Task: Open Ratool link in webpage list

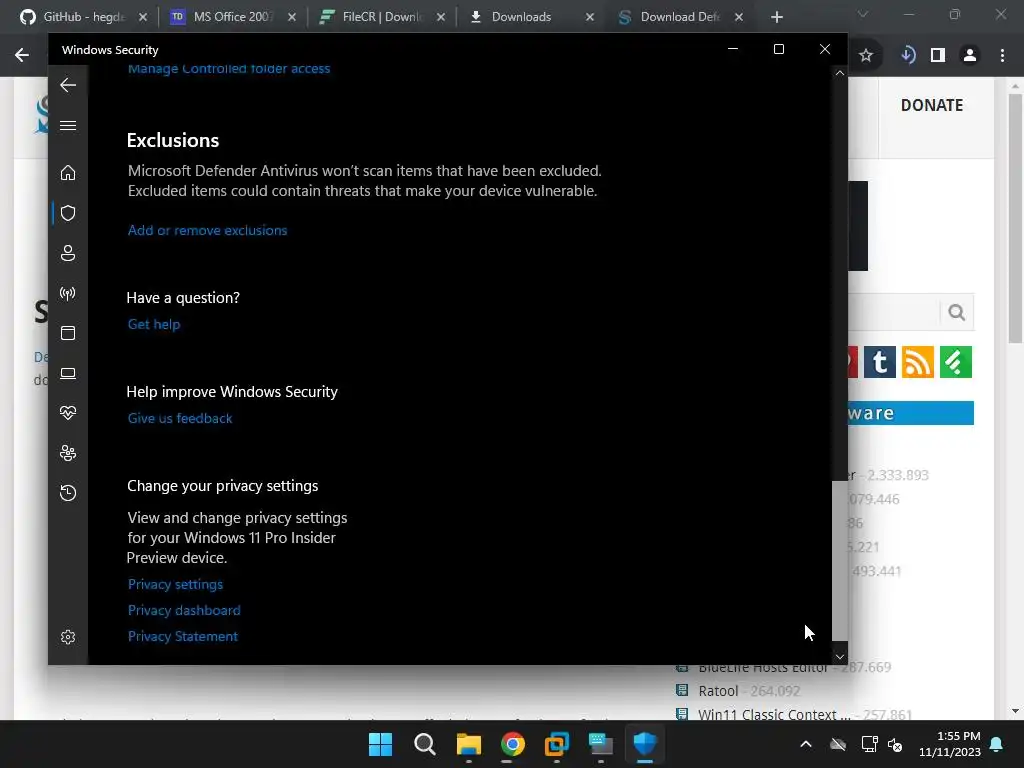Action: pos(718,691)
